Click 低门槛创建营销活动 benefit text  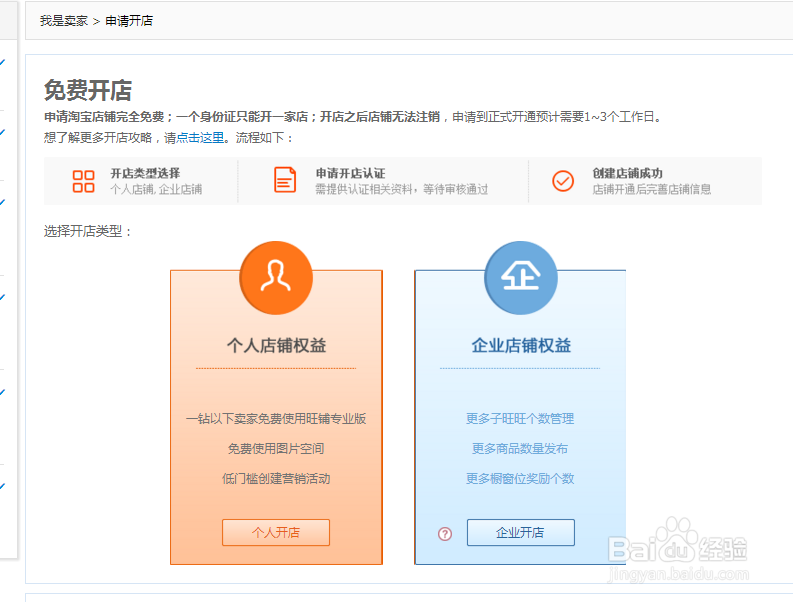click(x=276, y=479)
